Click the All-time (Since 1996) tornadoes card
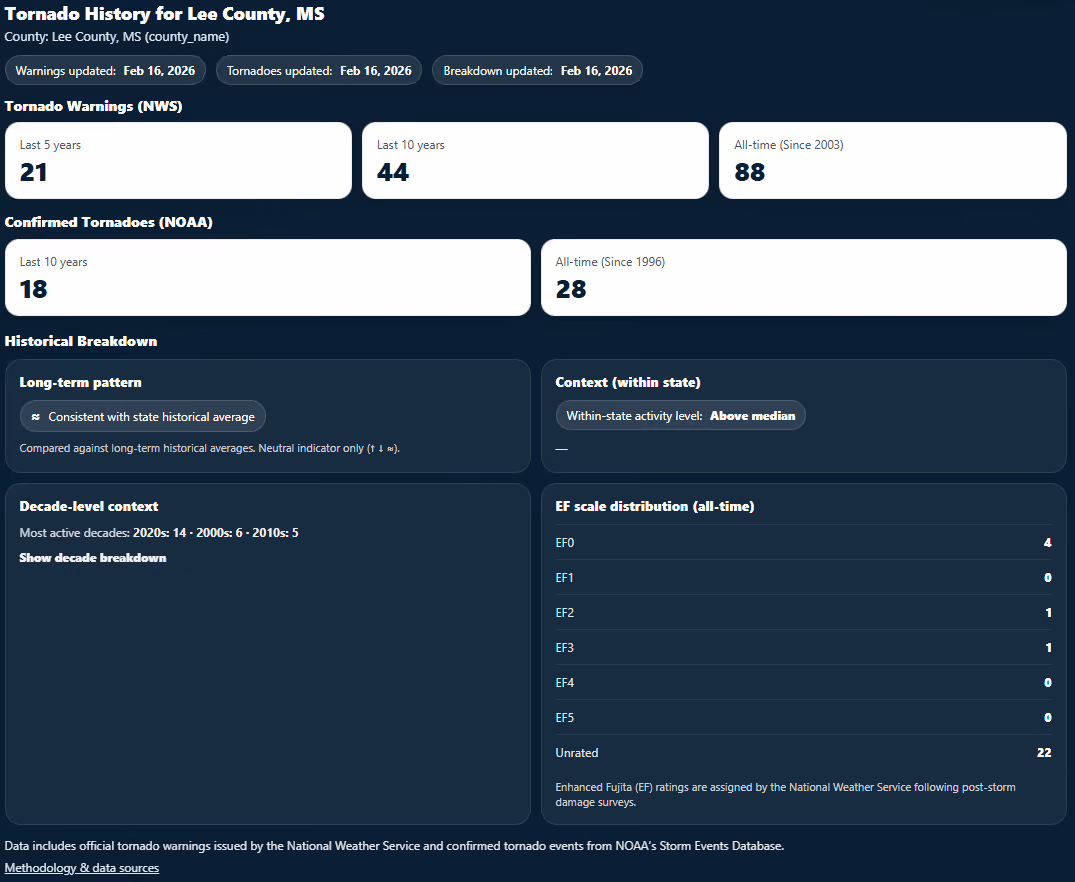The height and width of the screenshot is (882, 1075). (804, 278)
